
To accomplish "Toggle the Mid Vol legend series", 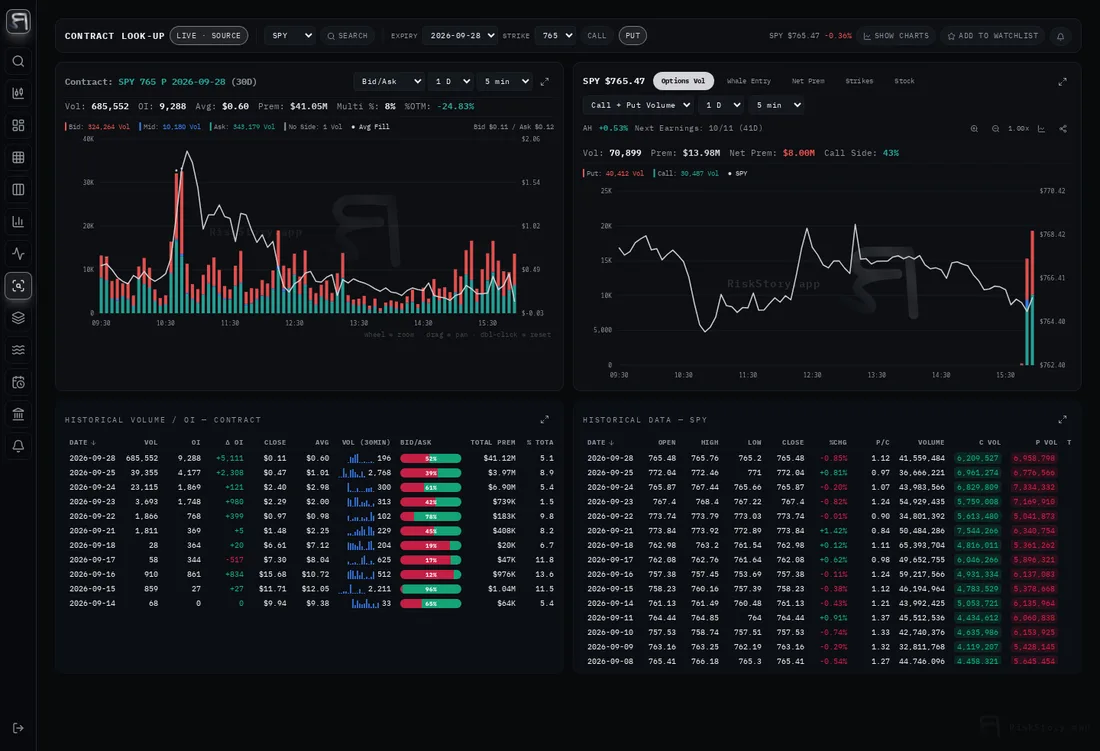I will [170, 127].
